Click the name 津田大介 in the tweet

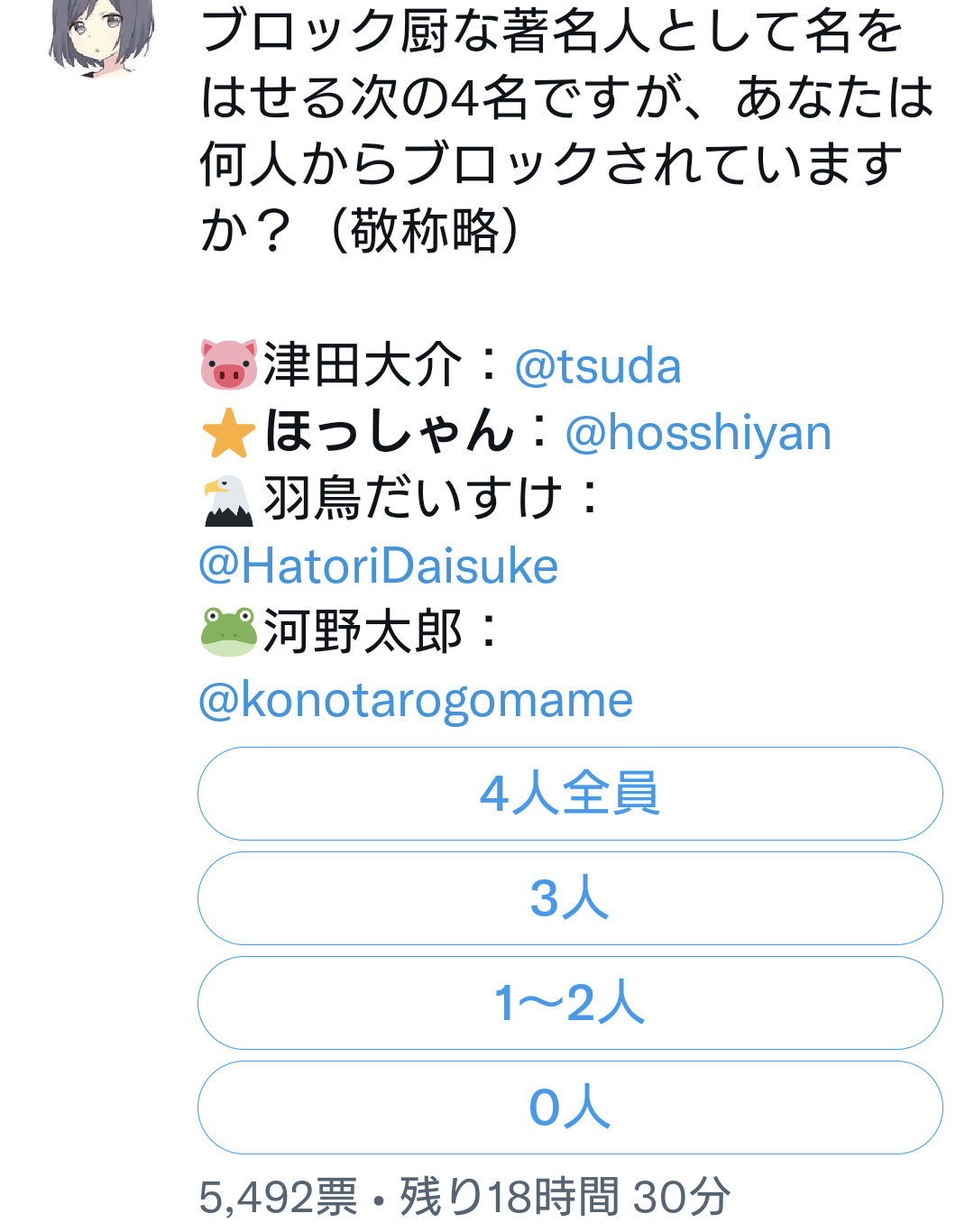[363, 365]
